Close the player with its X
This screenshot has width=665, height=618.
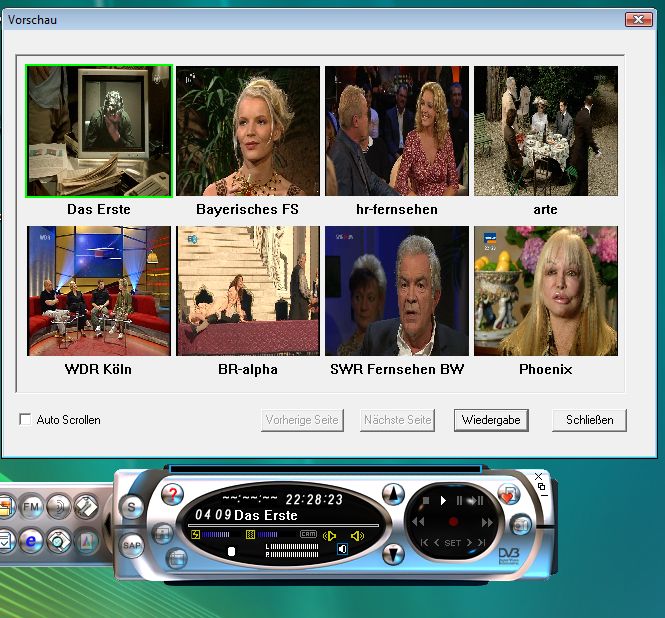pyautogui.click(x=538, y=476)
